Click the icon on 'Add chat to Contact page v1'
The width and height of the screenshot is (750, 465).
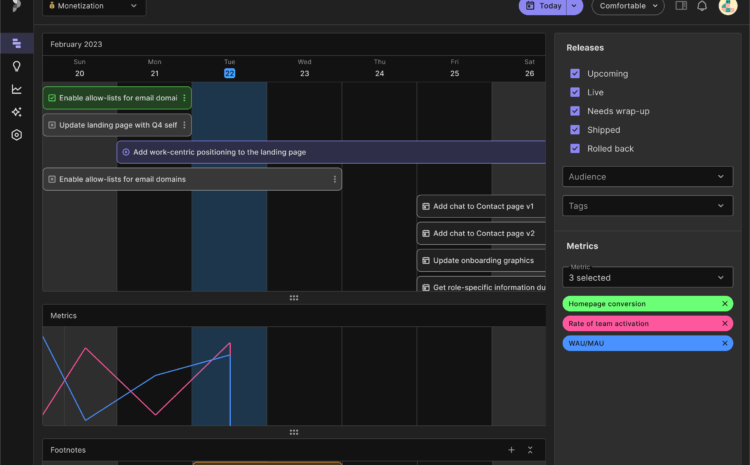click(426, 206)
